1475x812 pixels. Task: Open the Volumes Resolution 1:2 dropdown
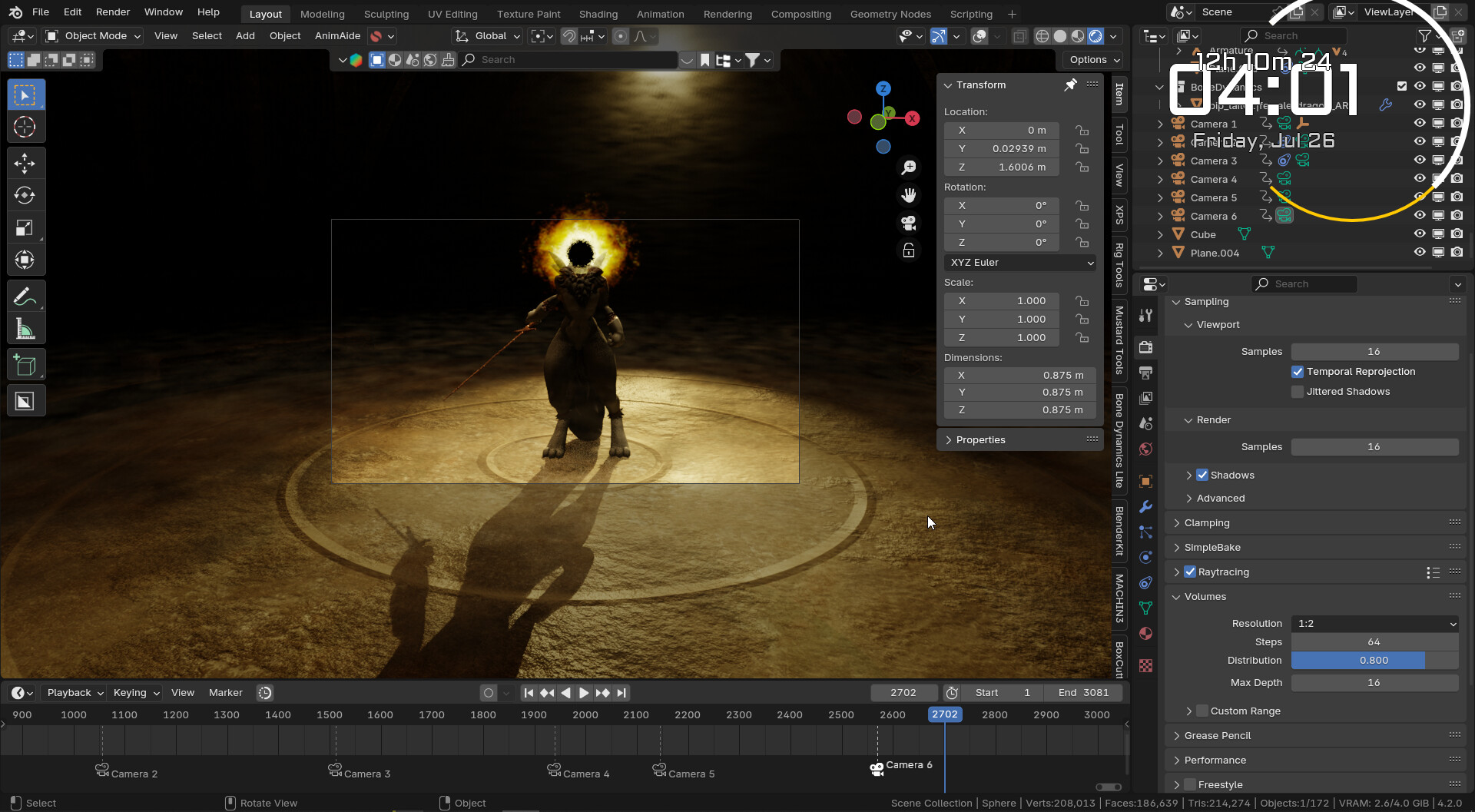(1374, 624)
